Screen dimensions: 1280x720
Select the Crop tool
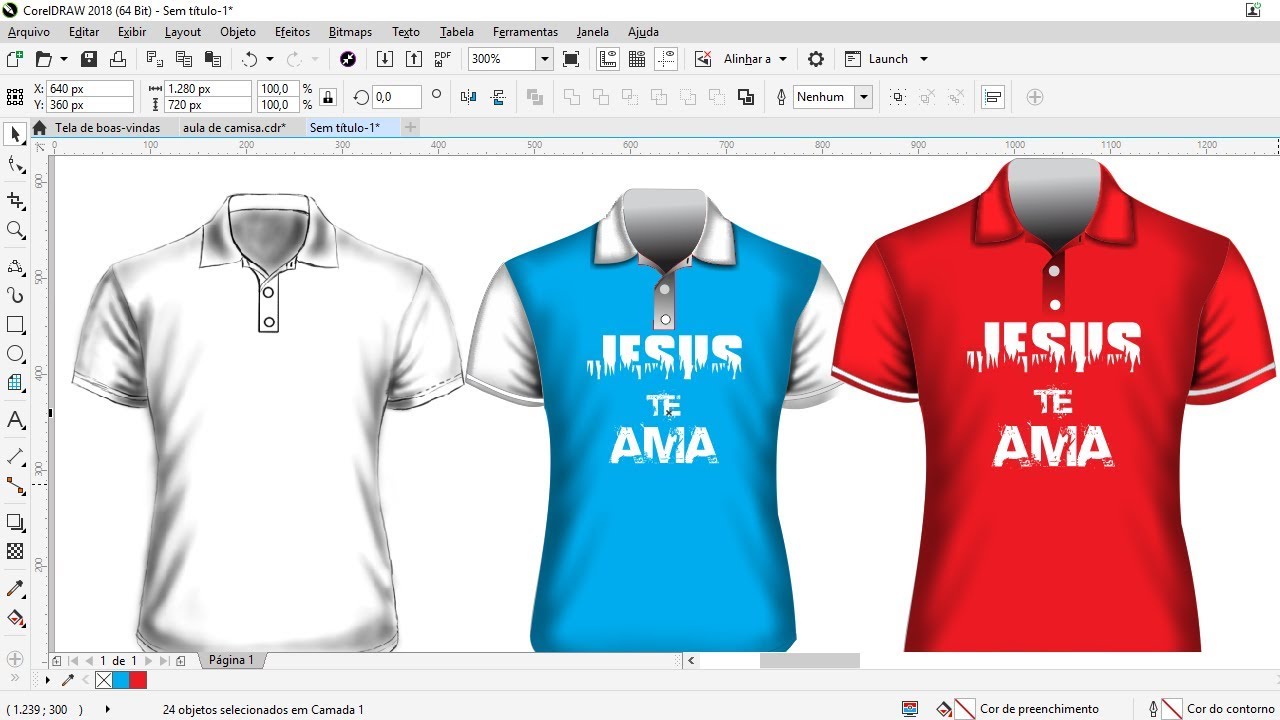(15, 200)
